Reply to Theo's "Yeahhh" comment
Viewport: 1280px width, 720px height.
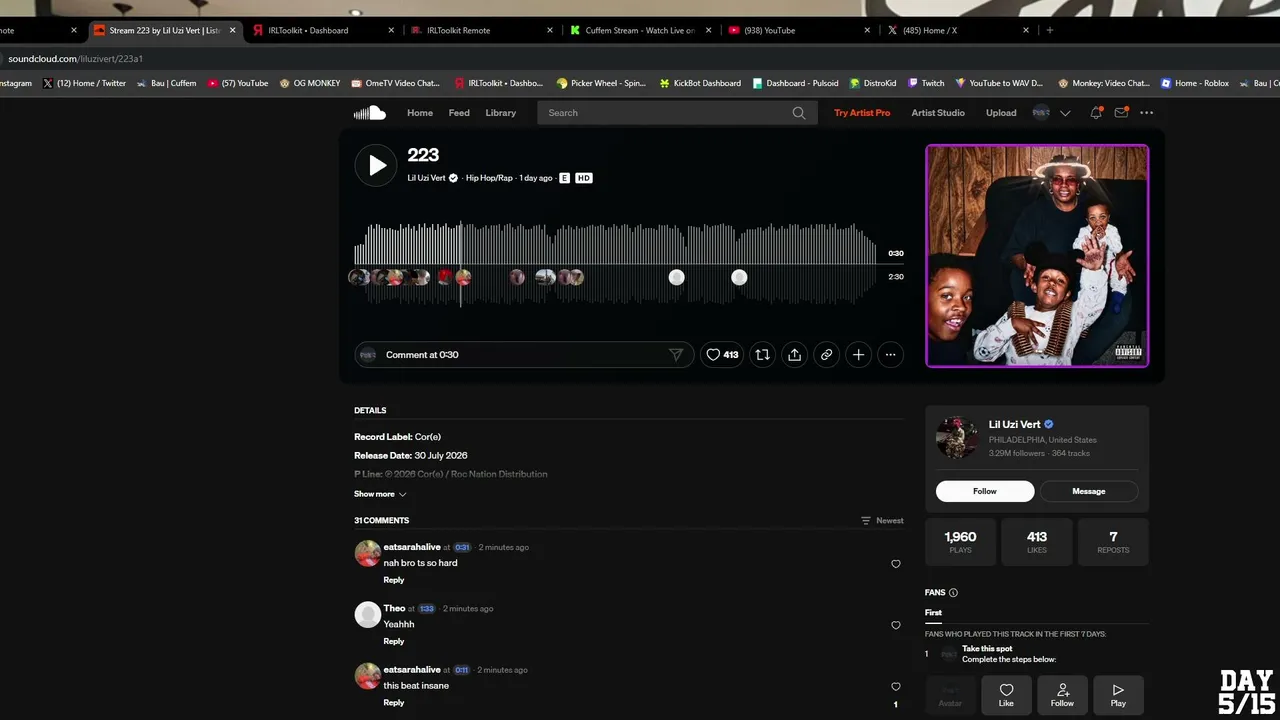pos(394,641)
